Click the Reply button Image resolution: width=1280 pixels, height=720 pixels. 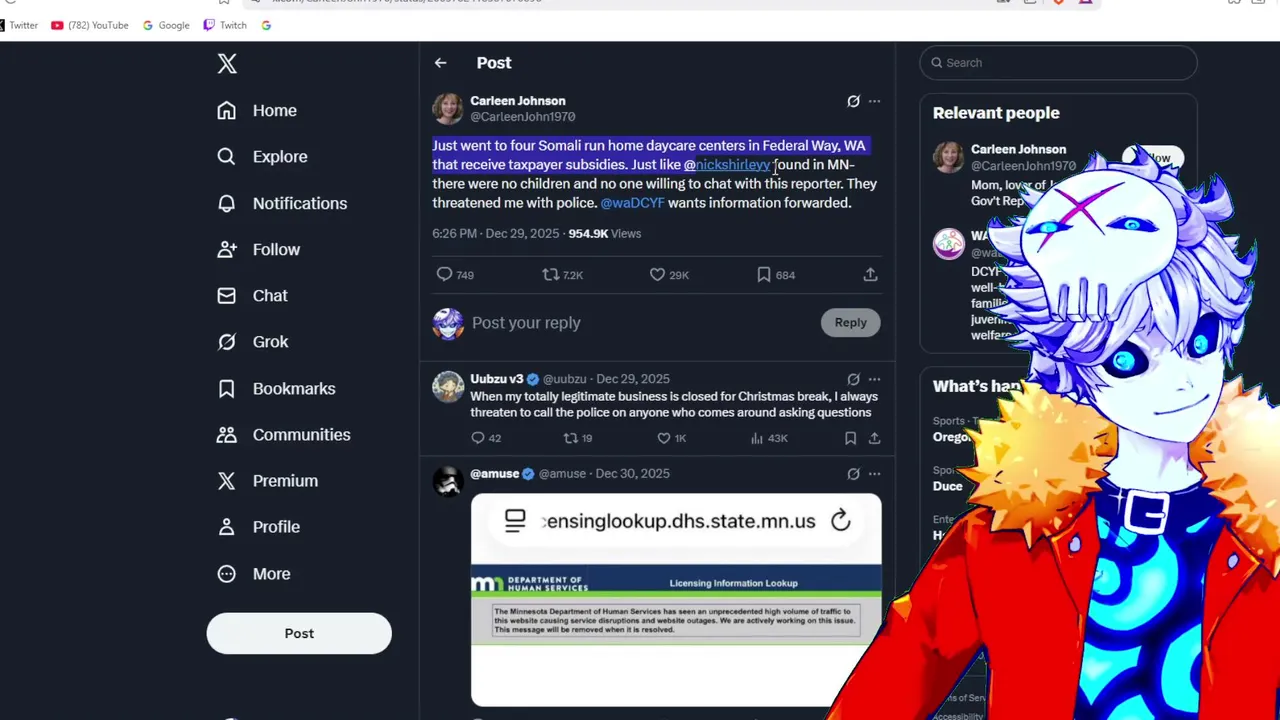coord(850,322)
